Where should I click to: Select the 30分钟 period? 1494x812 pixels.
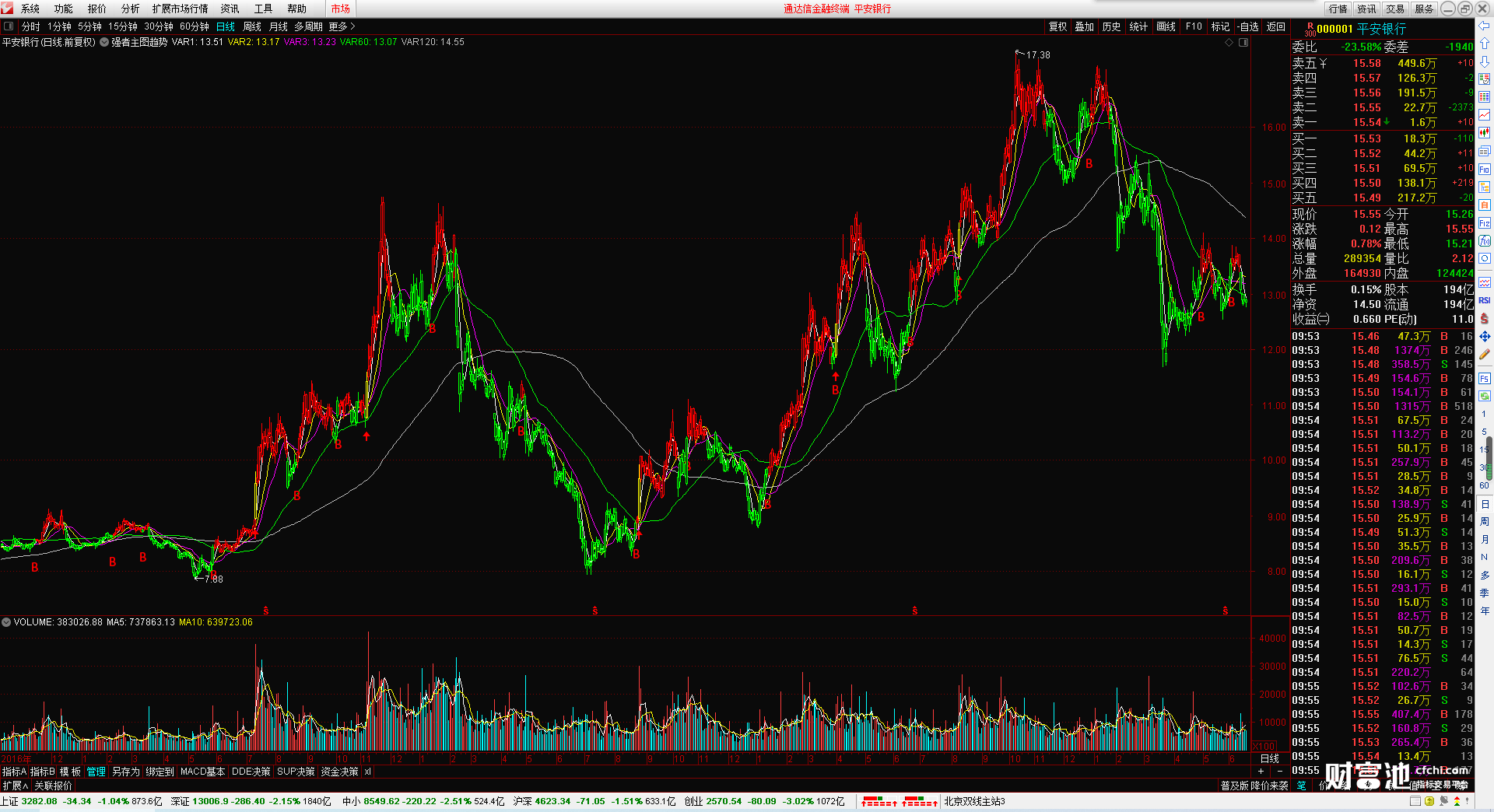coord(159,26)
